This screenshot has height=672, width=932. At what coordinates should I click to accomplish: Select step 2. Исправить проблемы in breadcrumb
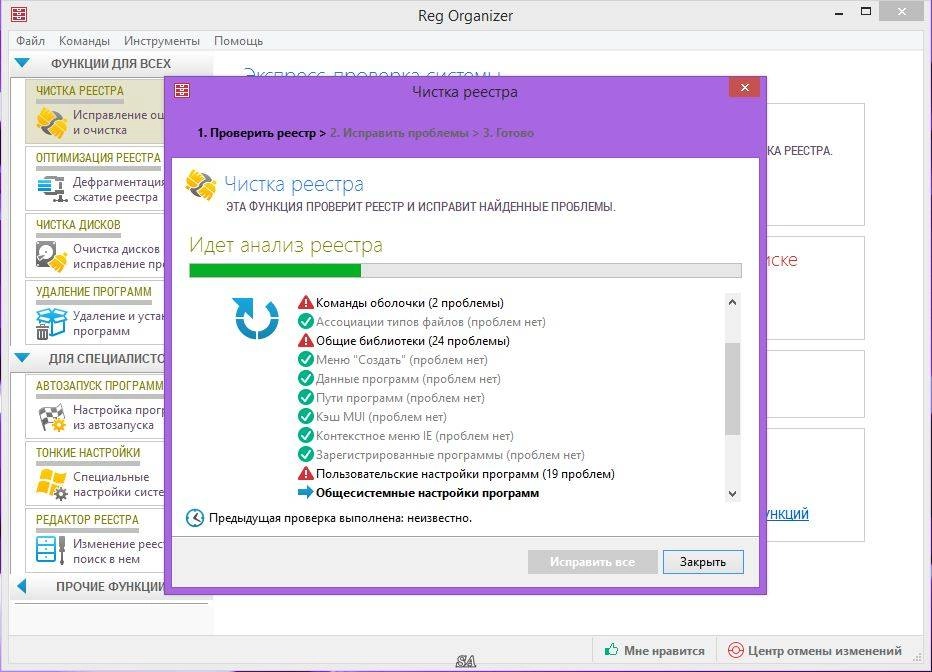(x=399, y=133)
